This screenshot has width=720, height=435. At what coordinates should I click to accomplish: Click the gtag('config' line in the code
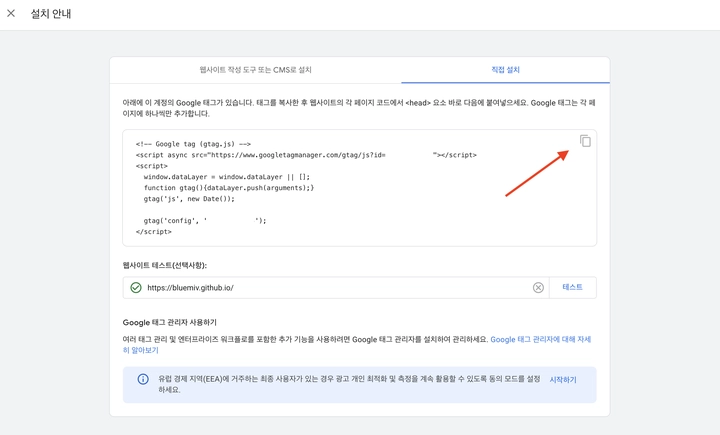(205, 221)
